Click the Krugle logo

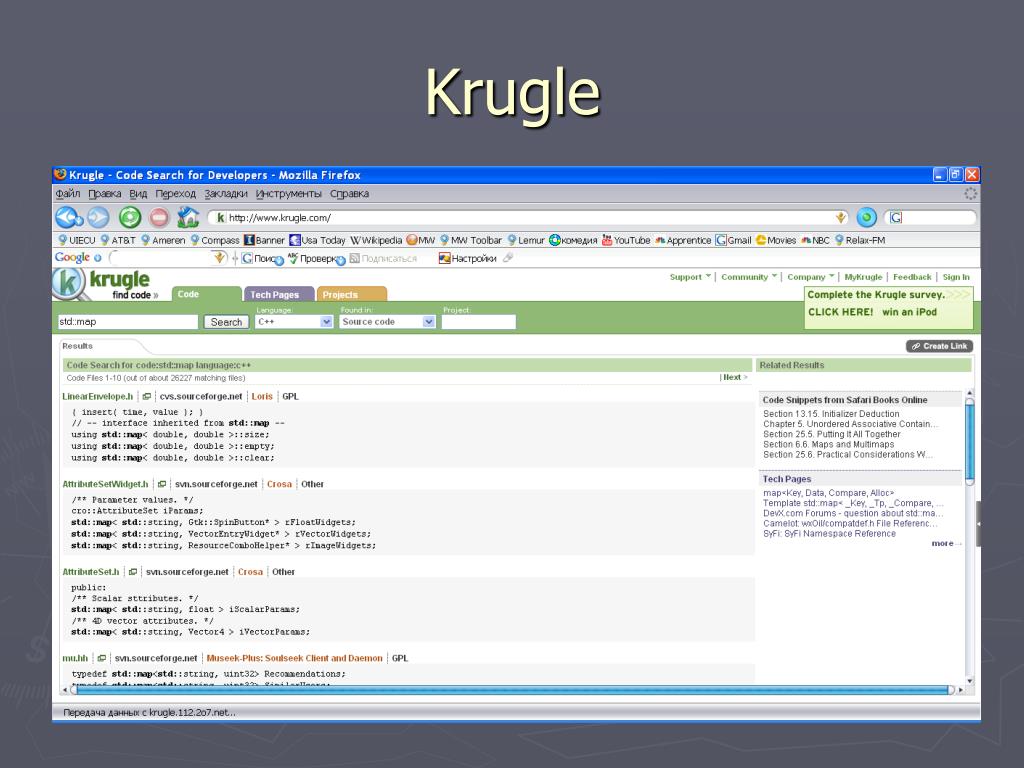point(102,285)
